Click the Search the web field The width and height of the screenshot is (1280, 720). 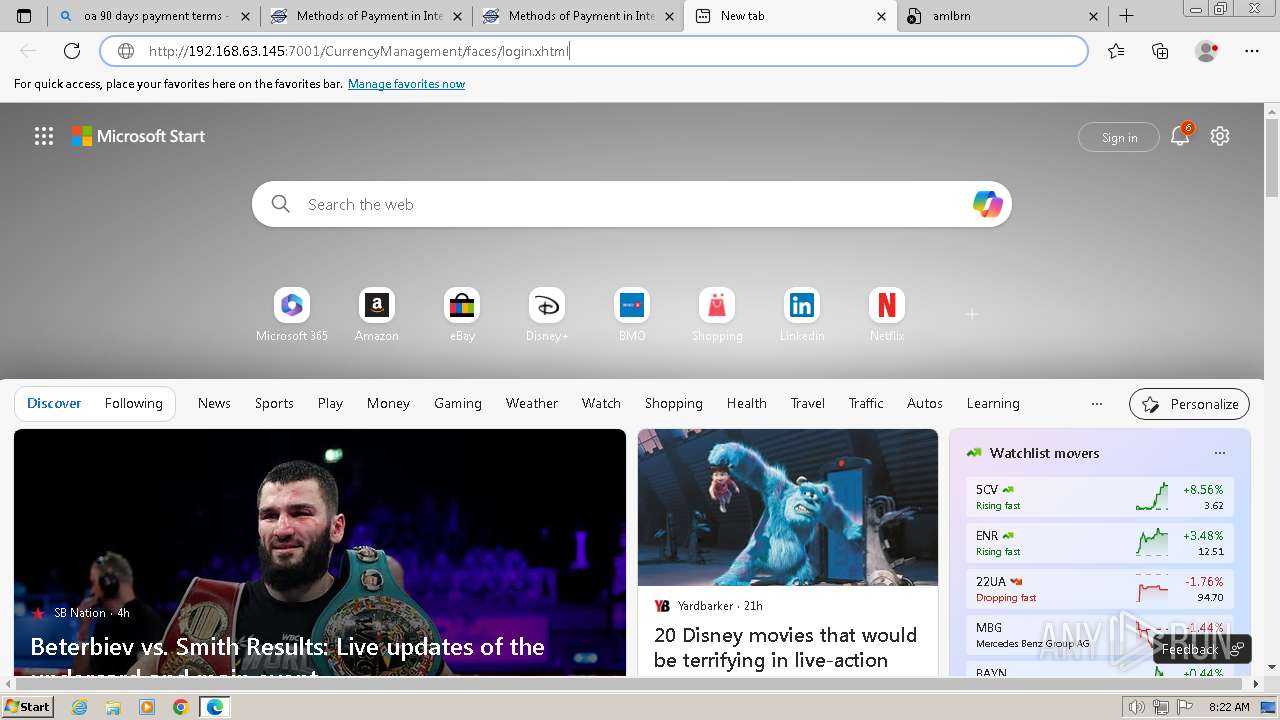(632, 204)
